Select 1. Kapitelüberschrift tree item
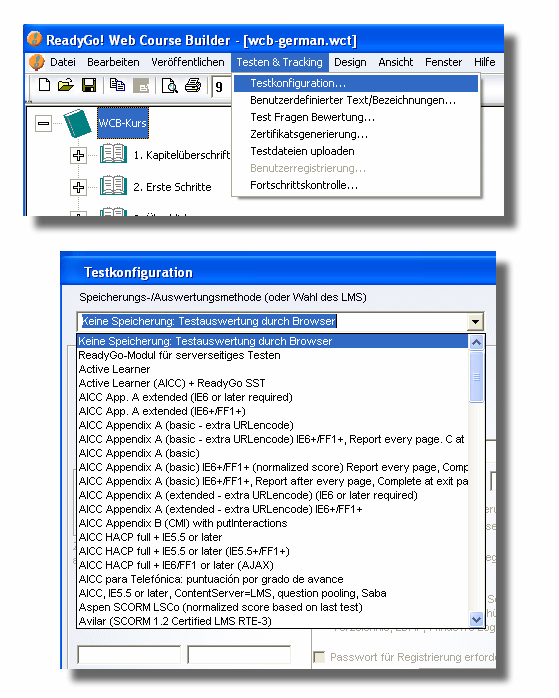 click(x=182, y=155)
